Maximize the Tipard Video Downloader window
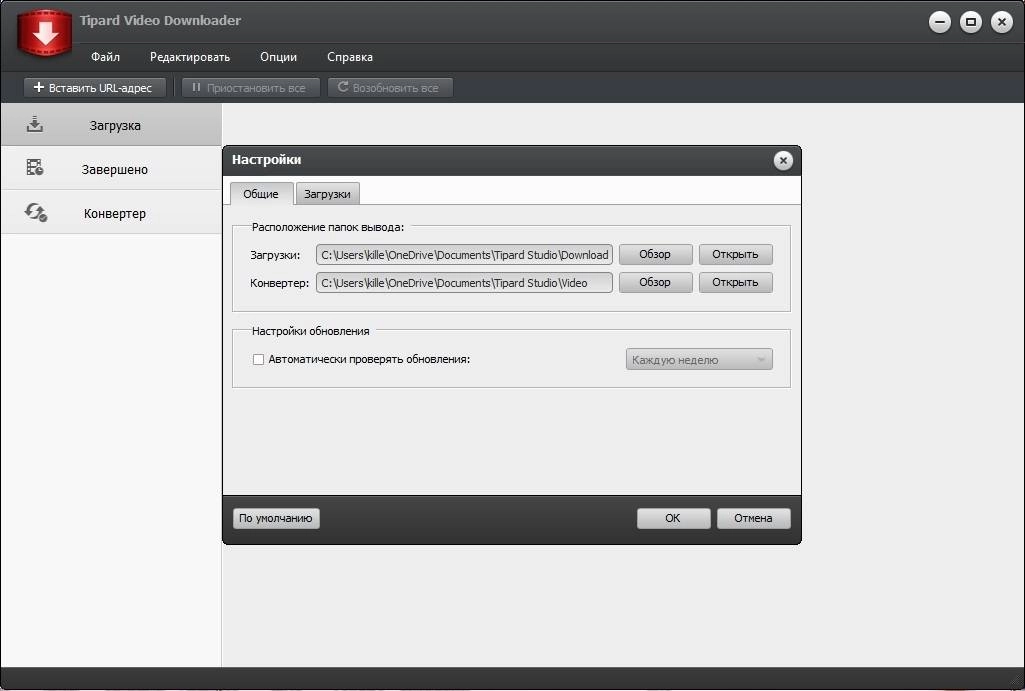1025x691 pixels. pyautogui.click(x=971, y=22)
